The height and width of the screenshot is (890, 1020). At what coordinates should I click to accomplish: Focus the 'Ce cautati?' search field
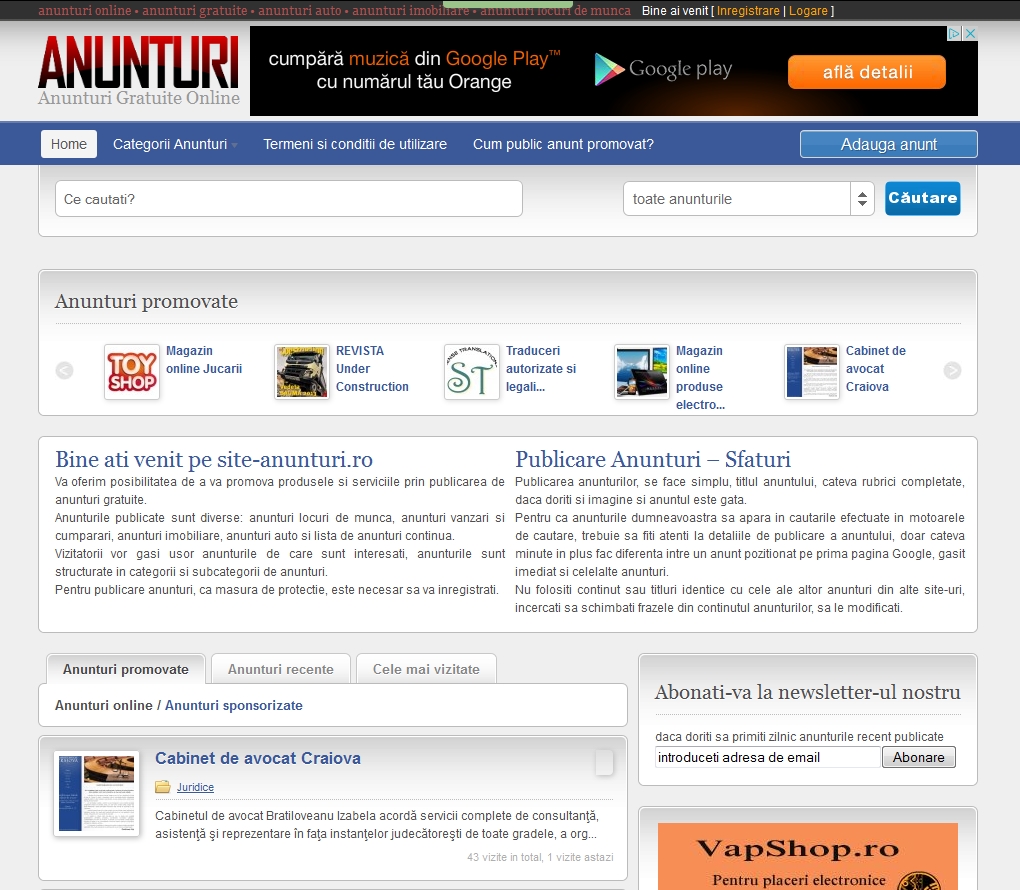[x=288, y=199]
